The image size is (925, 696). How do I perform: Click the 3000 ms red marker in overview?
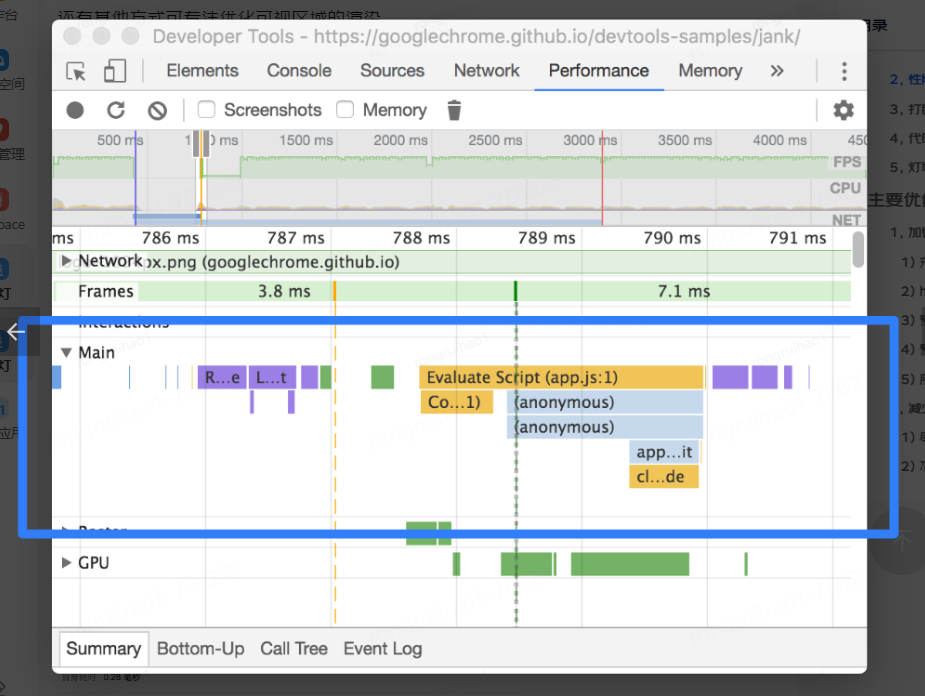tap(602, 178)
